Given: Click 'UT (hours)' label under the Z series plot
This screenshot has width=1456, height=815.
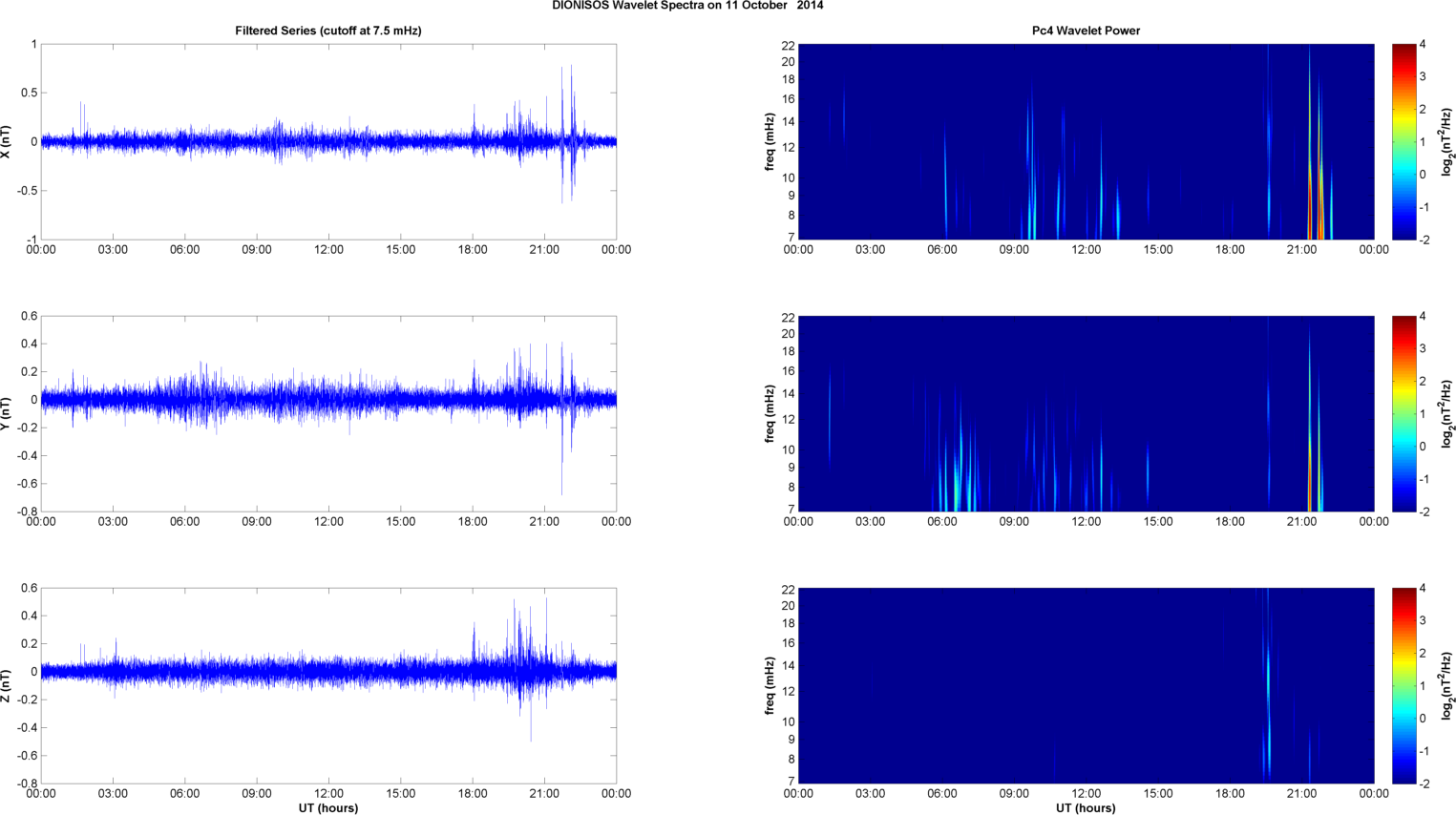Looking at the screenshot, I should [x=328, y=808].
